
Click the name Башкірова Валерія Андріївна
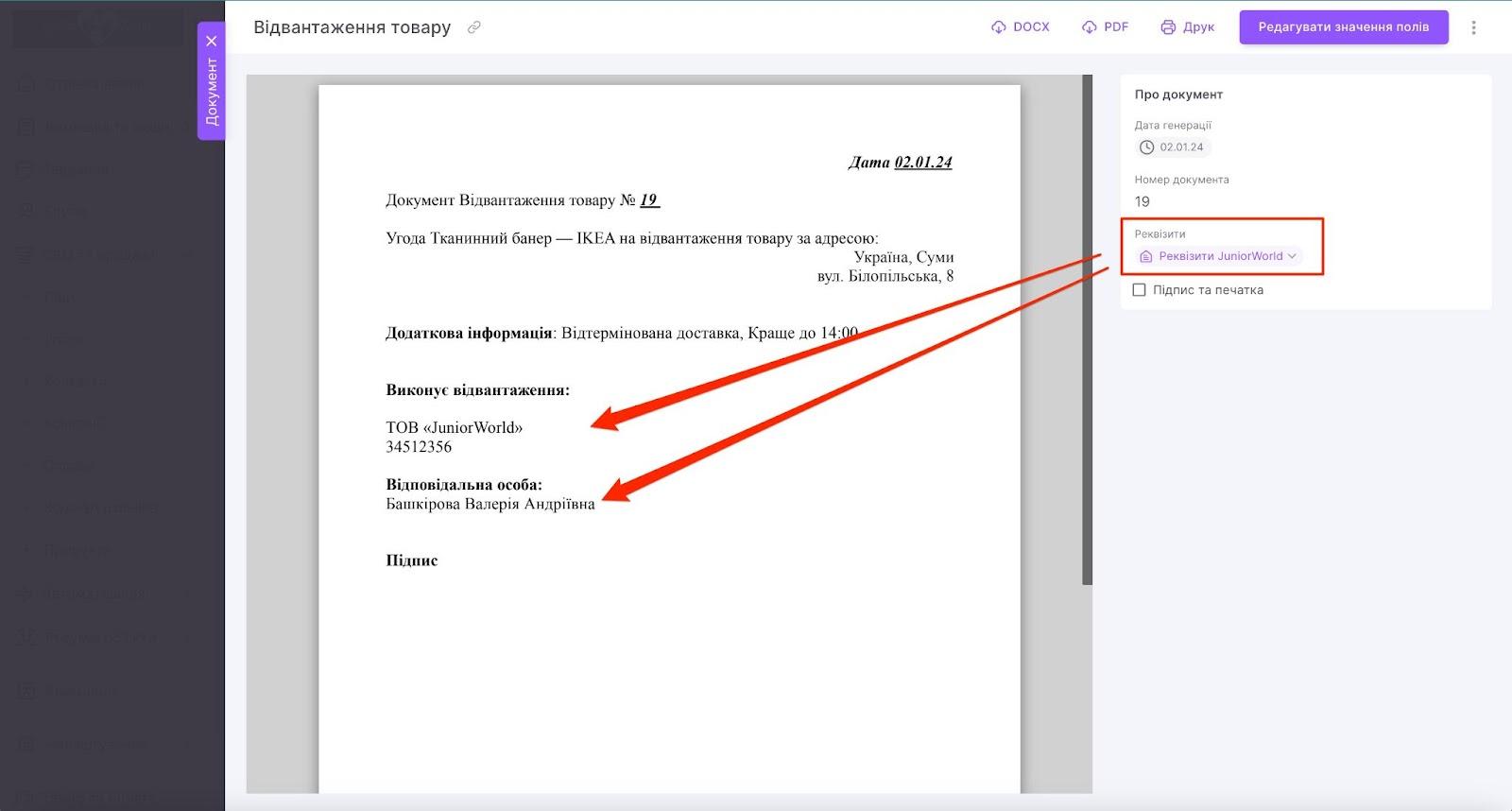[490, 504]
